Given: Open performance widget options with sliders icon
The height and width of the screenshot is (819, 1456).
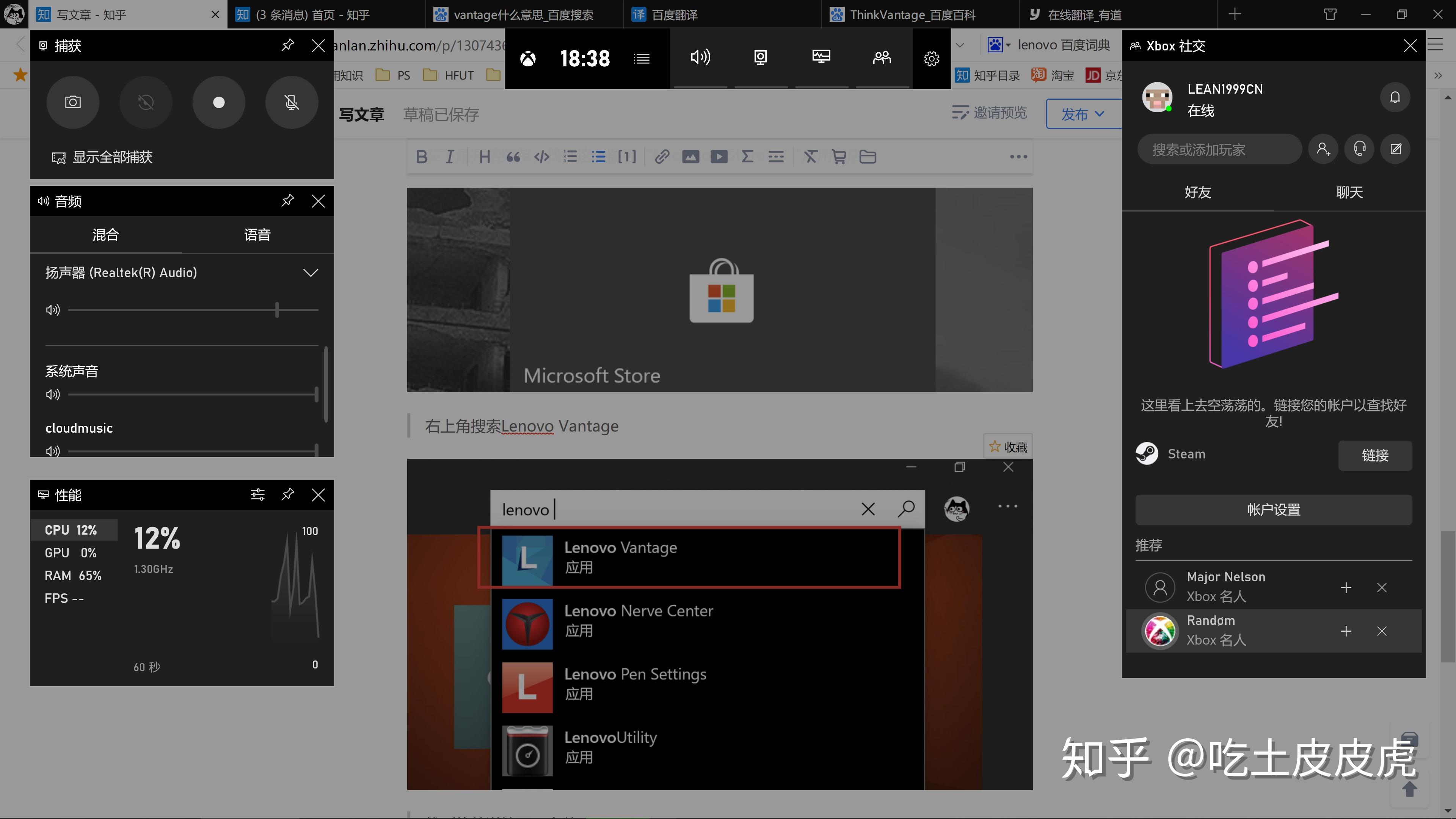Looking at the screenshot, I should tap(258, 494).
